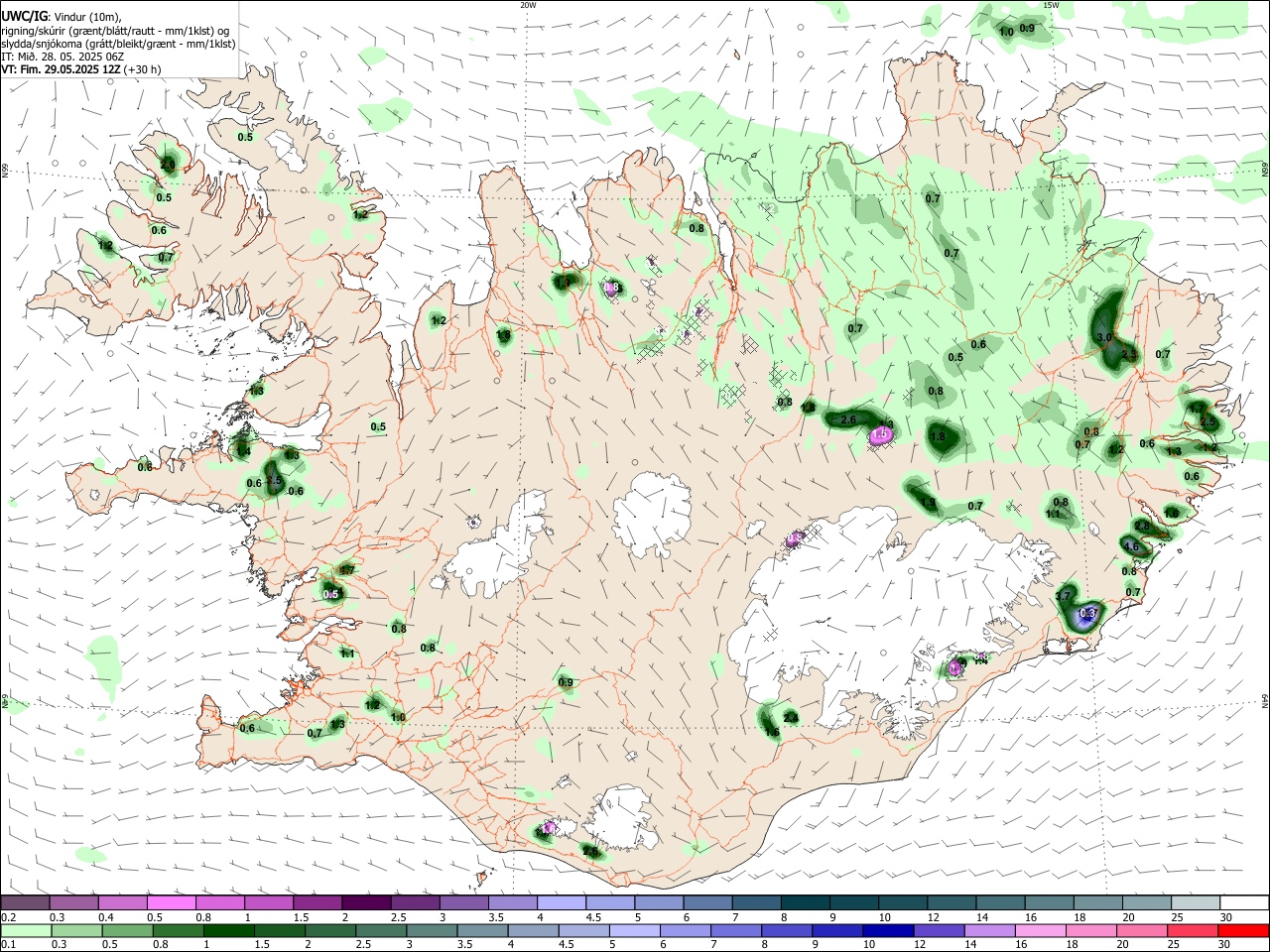
Task: Click the '2.6' precipitation value on the map
Action: (848, 420)
